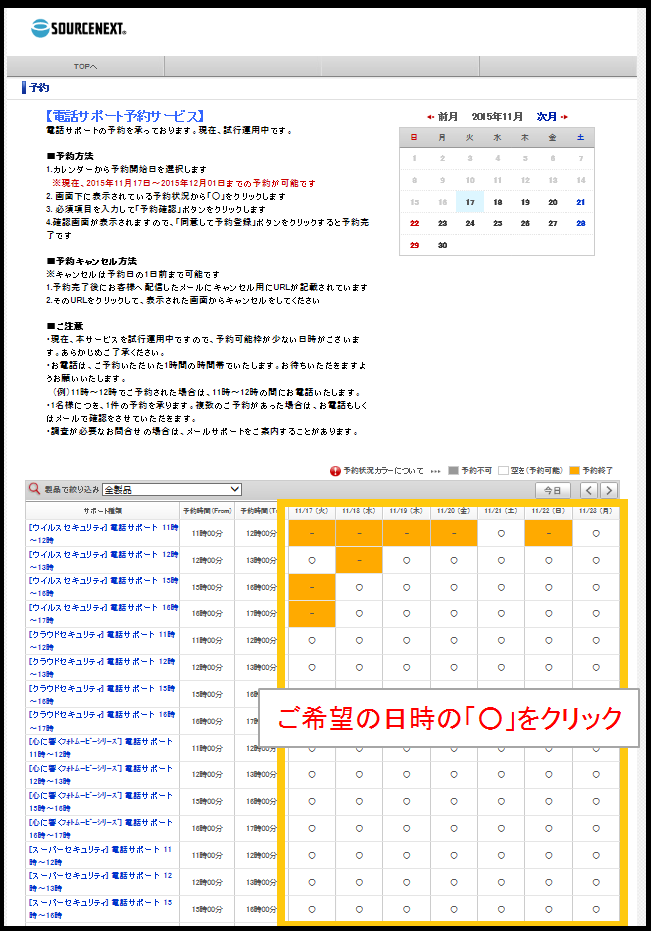Image resolution: width=651 pixels, height=931 pixels.
Task: Click the red previous-month arrow beside 前月
Action: coord(430,117)
